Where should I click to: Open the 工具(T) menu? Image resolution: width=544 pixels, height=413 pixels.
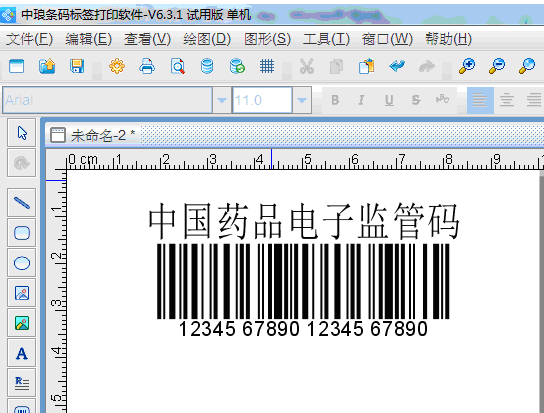(326, 39)
